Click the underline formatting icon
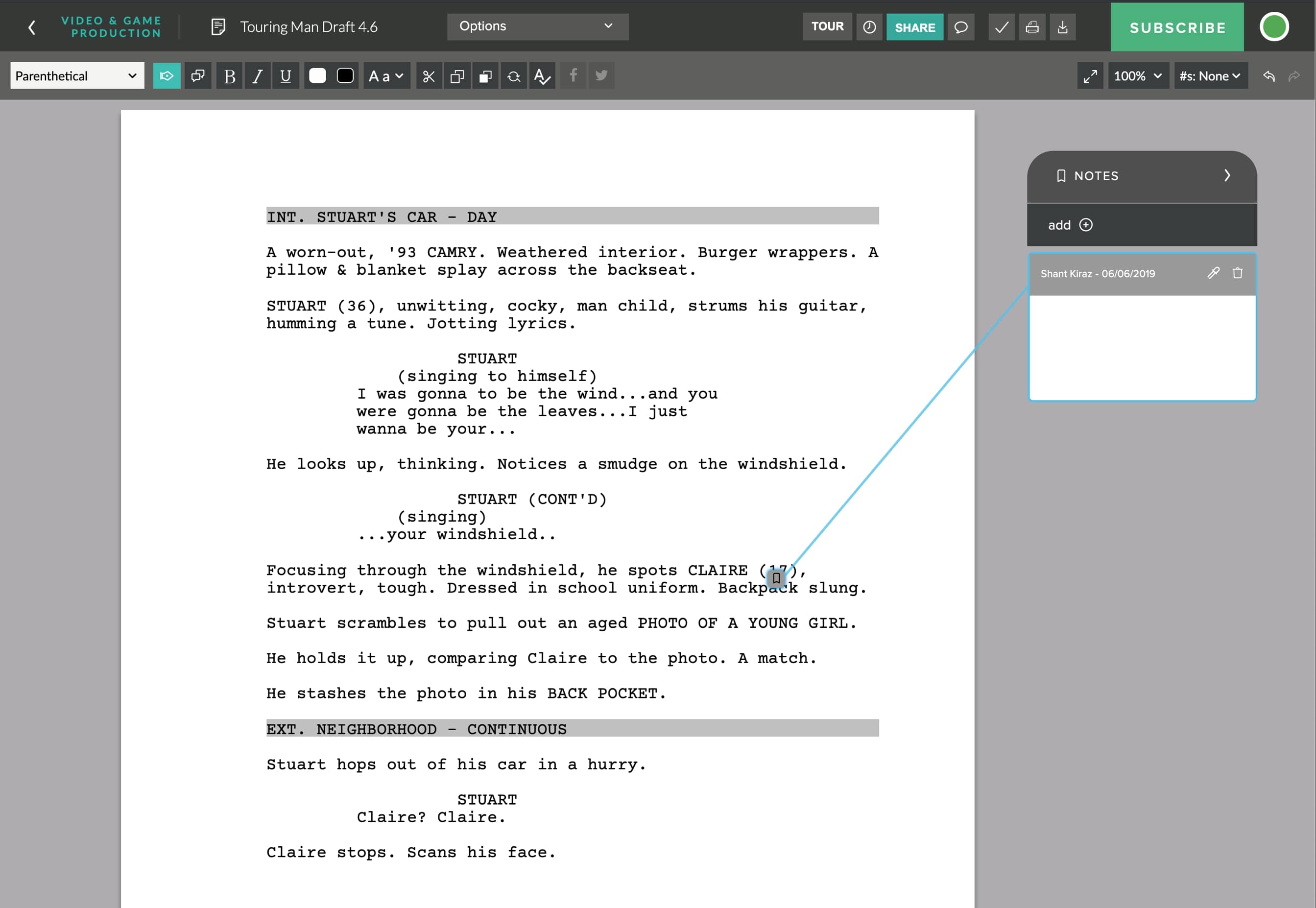The width and height of the screenshot is (1316, 908). click(285, 76)
